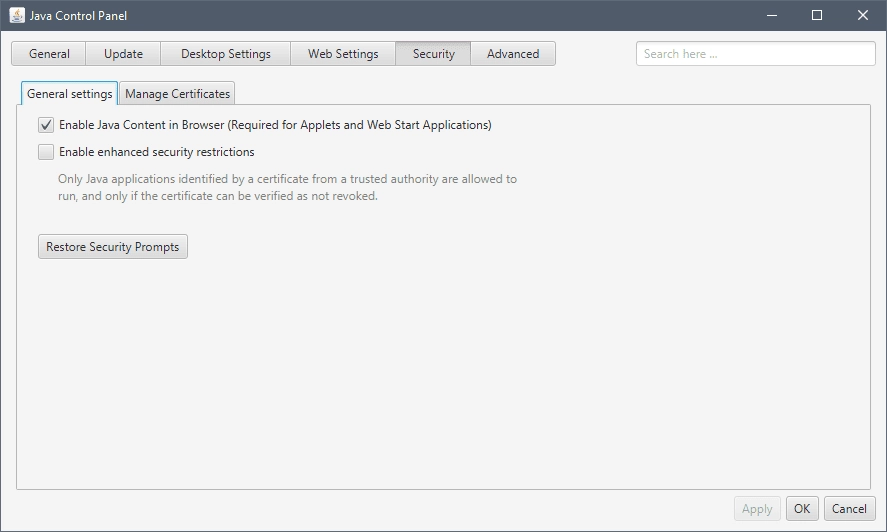This screenshot has width=887, height=532.
Task: Open the General tab
Action: (49, 54)
